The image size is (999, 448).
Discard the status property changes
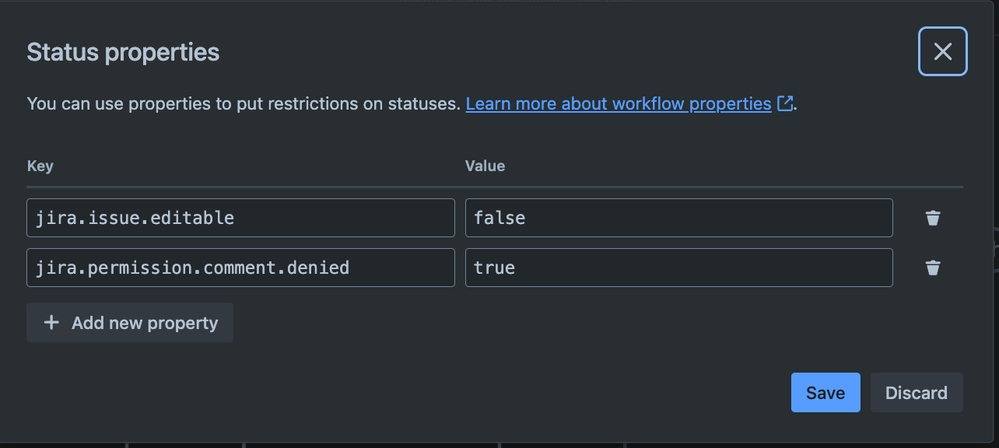point(916,393)
